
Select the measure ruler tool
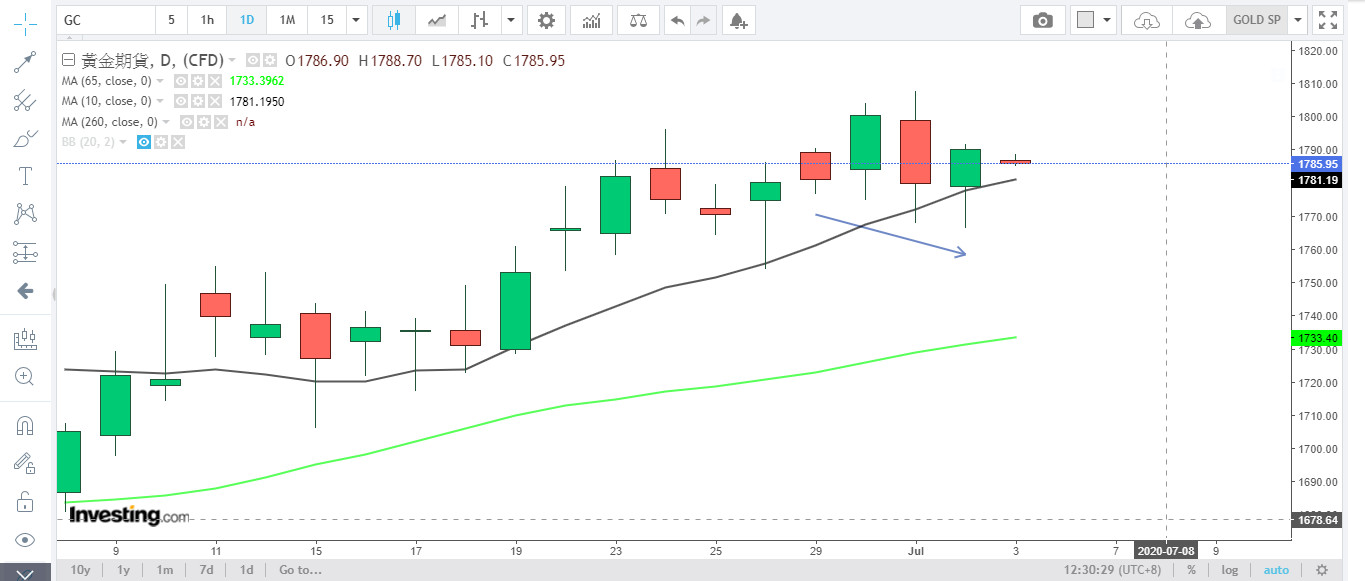click(25, 339)
